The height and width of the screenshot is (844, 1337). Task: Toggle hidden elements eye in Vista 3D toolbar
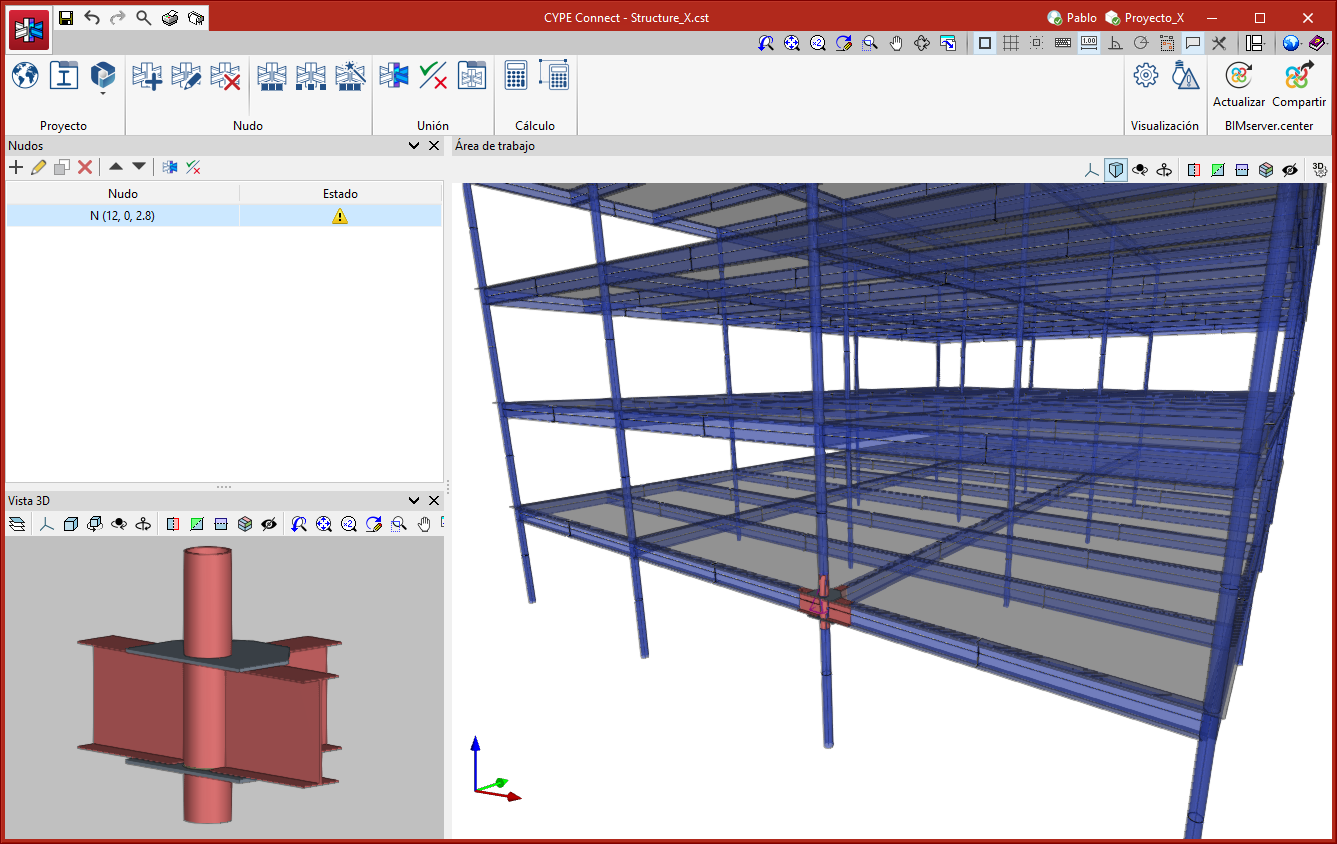click(x=268, y=524)
